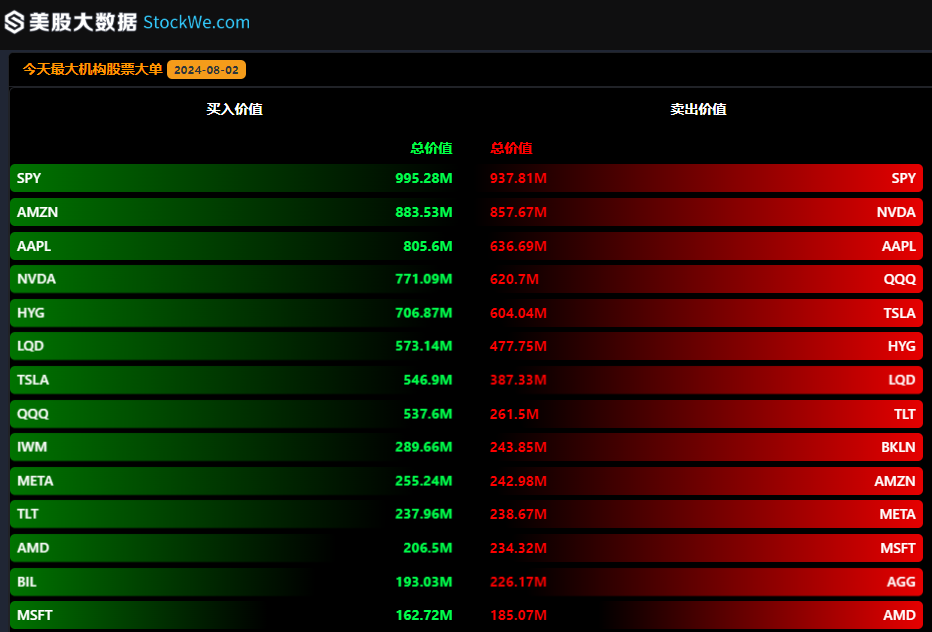Click the StockWe S logo icon
The image size is (932, 632).
tap(14, 23)
